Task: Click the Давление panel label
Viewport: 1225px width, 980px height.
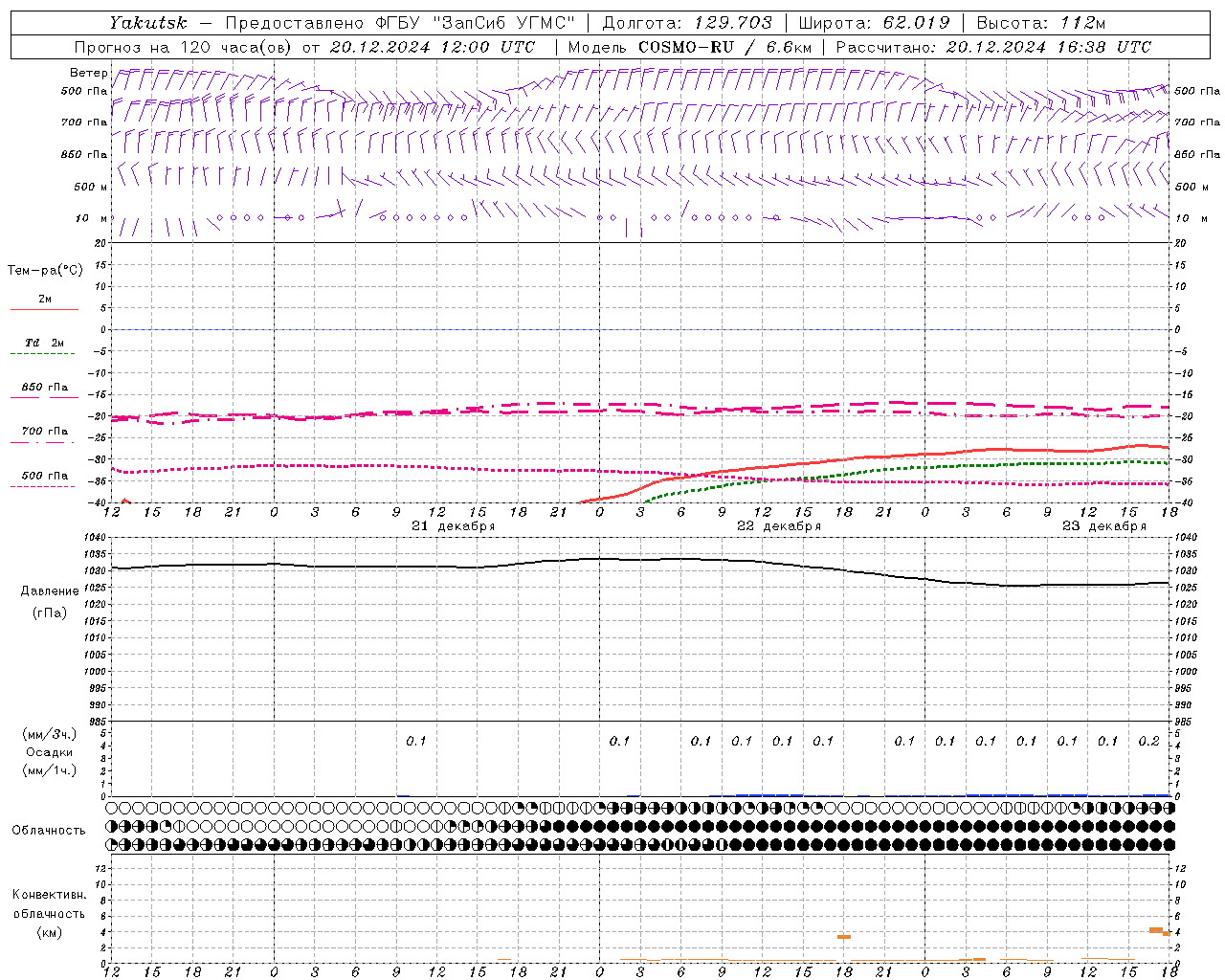Action: 50,591
